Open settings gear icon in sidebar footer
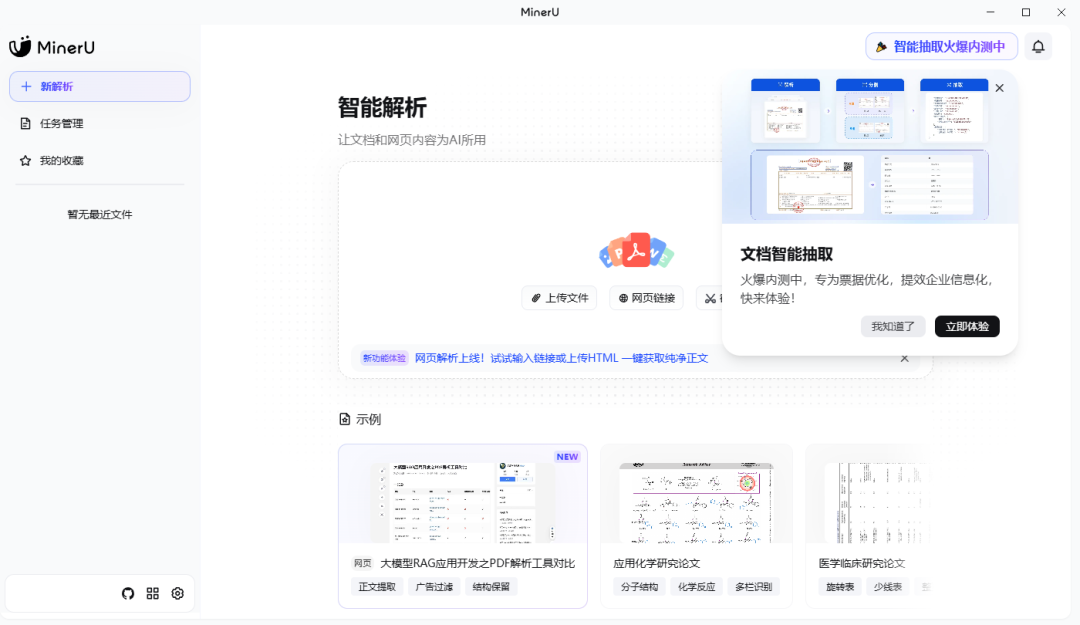The image size is (1080, 625). coord(178,593)
